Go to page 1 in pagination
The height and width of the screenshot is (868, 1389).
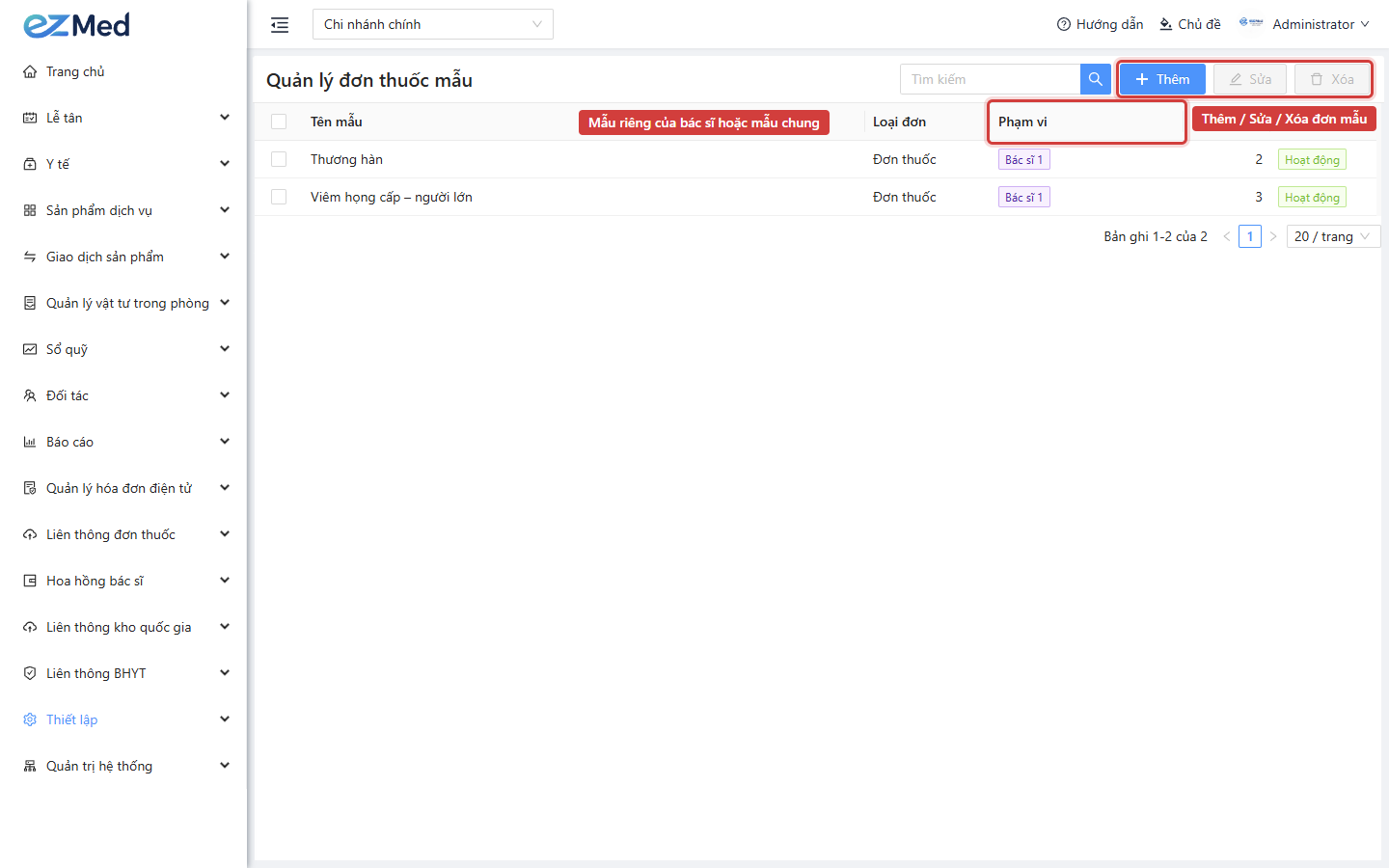click(x=1250, y=236)
